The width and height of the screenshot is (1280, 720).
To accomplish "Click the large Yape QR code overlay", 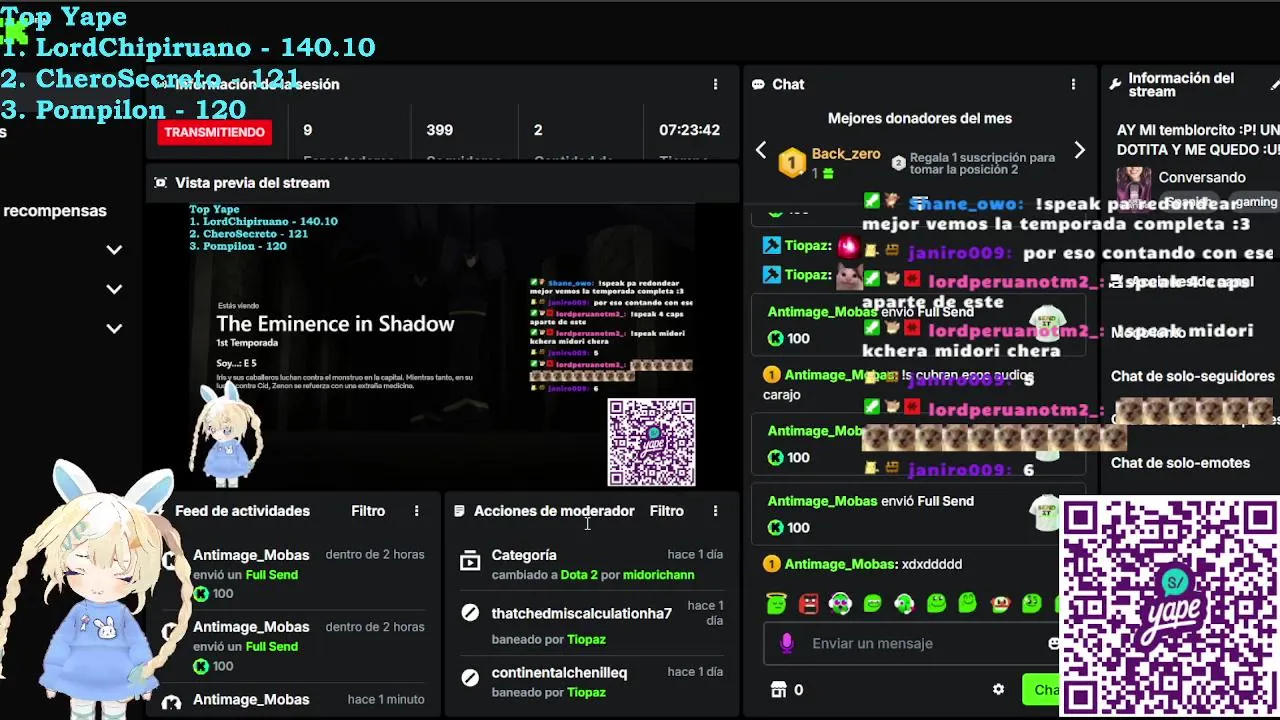I will 1169,607.
